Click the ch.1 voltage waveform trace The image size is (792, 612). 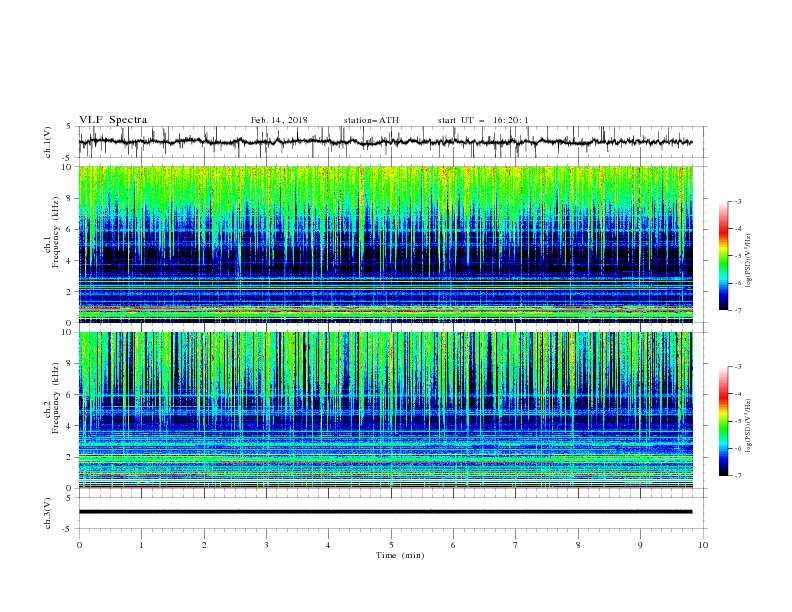pos(385,142)
